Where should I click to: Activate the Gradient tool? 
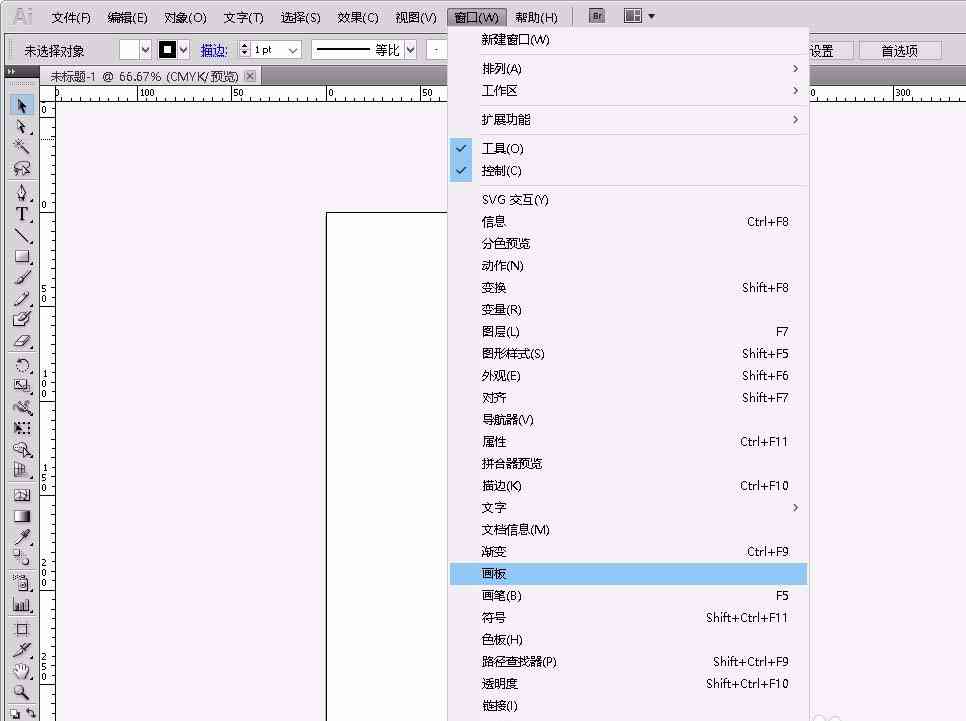pyautogui.click(x=22, y=516)
